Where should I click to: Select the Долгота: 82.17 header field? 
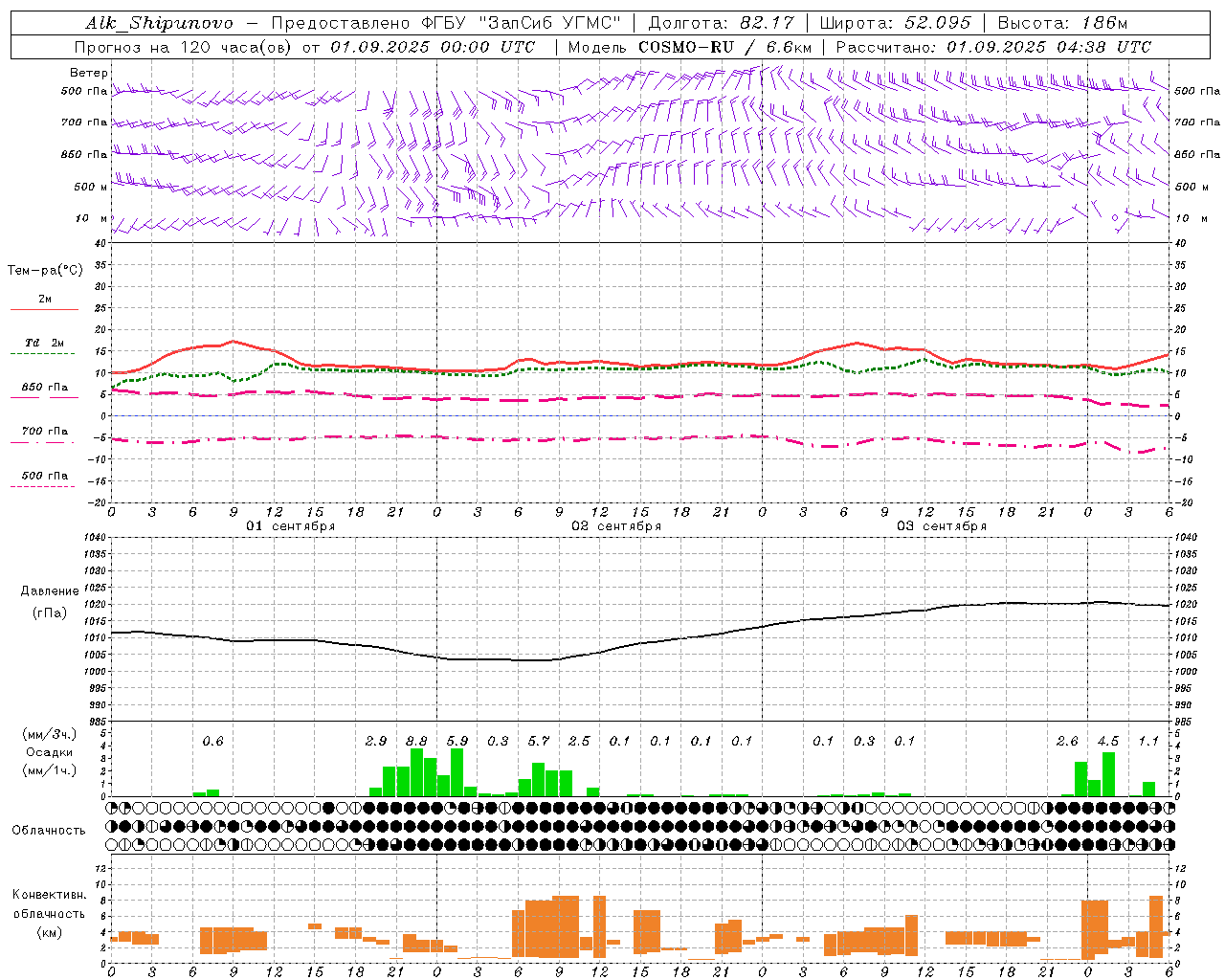pyautogui.click(x=721, y=23)
